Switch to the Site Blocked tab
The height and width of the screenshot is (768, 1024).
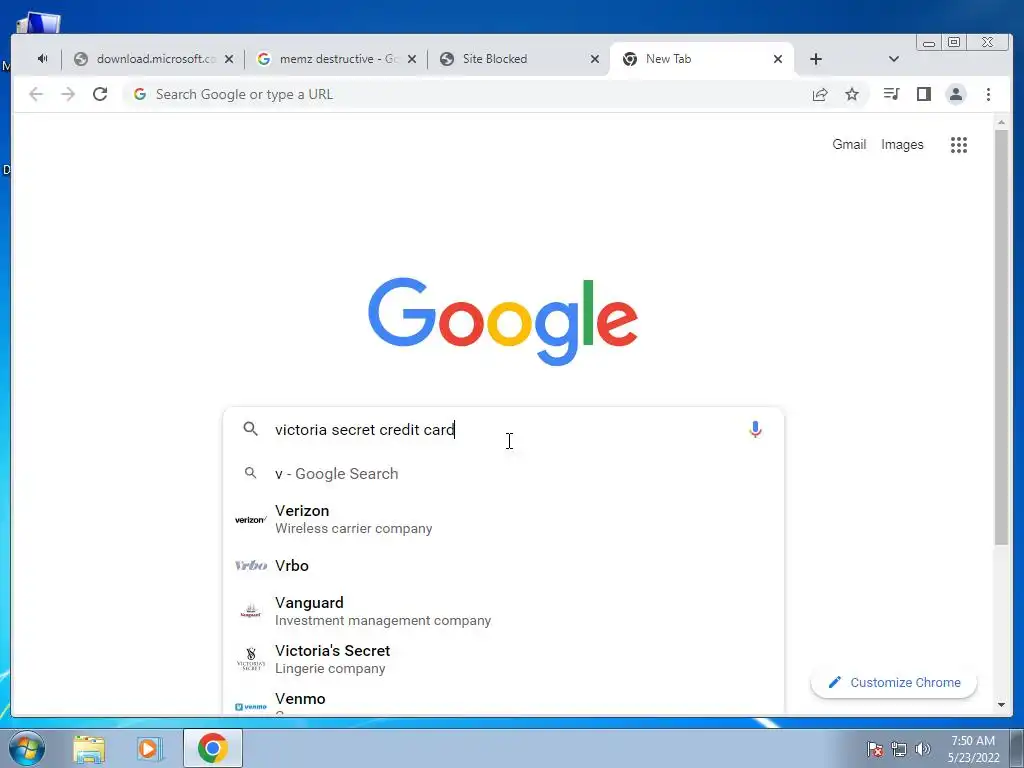coord(519,59)
